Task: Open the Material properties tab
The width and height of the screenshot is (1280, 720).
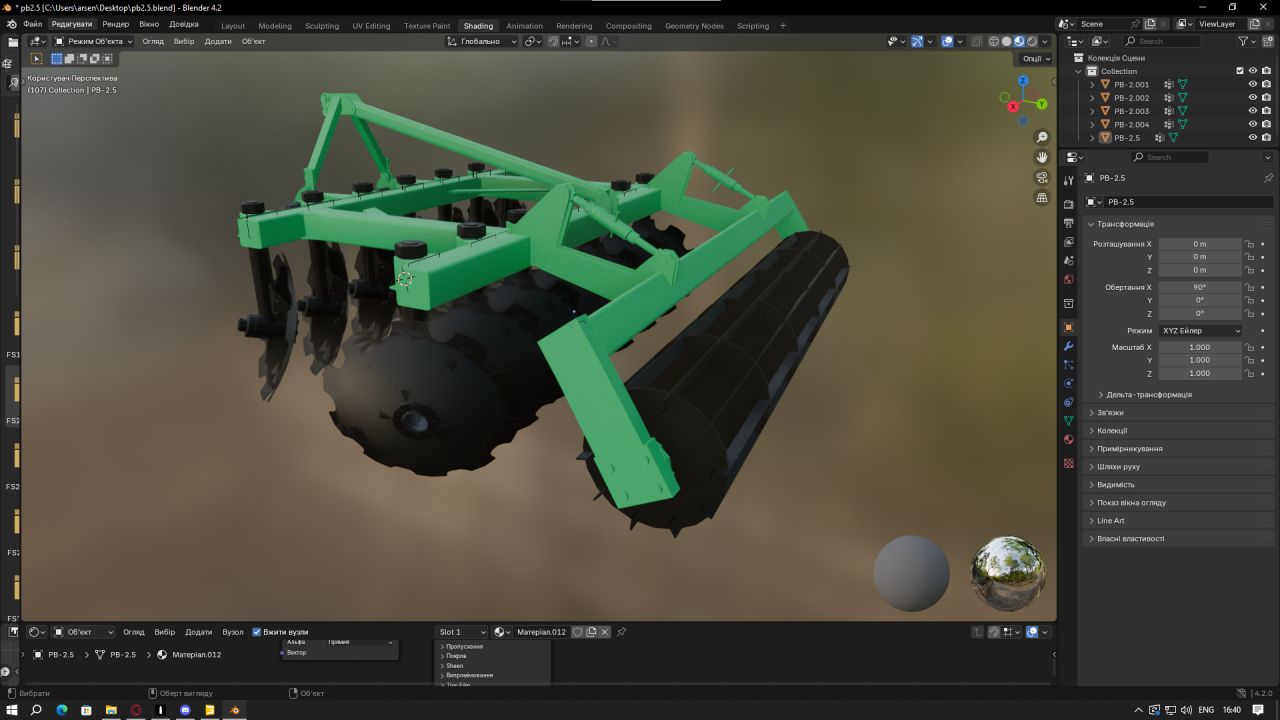Action: (x=1068, y=440)
